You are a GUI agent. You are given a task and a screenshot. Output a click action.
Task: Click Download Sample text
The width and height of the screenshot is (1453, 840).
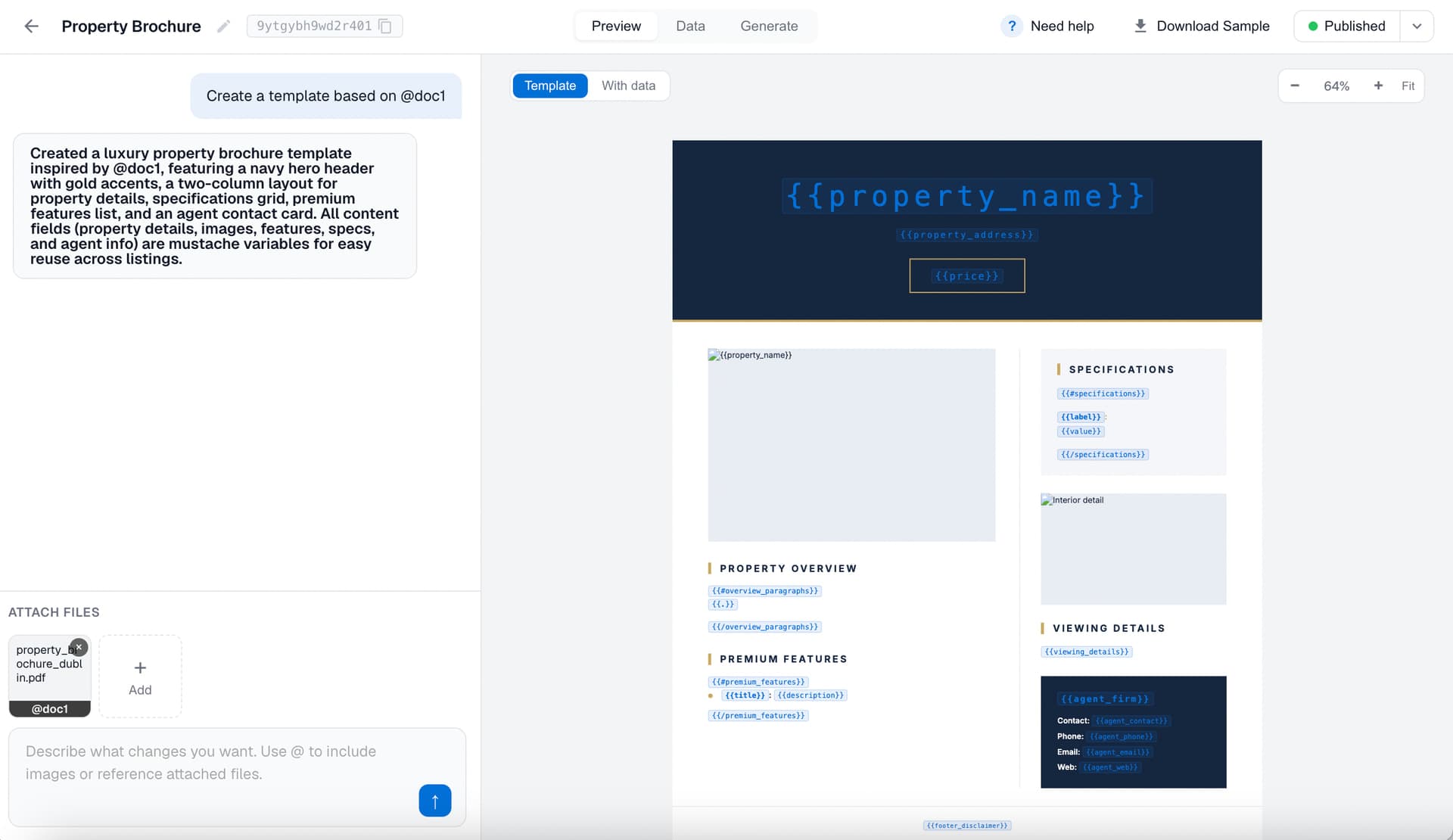1213,26
